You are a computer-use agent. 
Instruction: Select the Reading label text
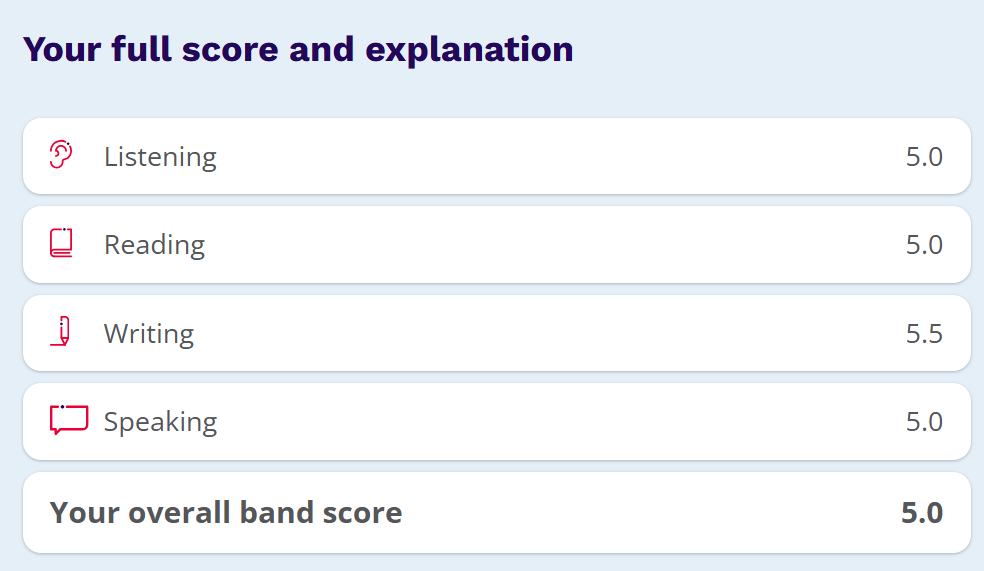[154, 245]
